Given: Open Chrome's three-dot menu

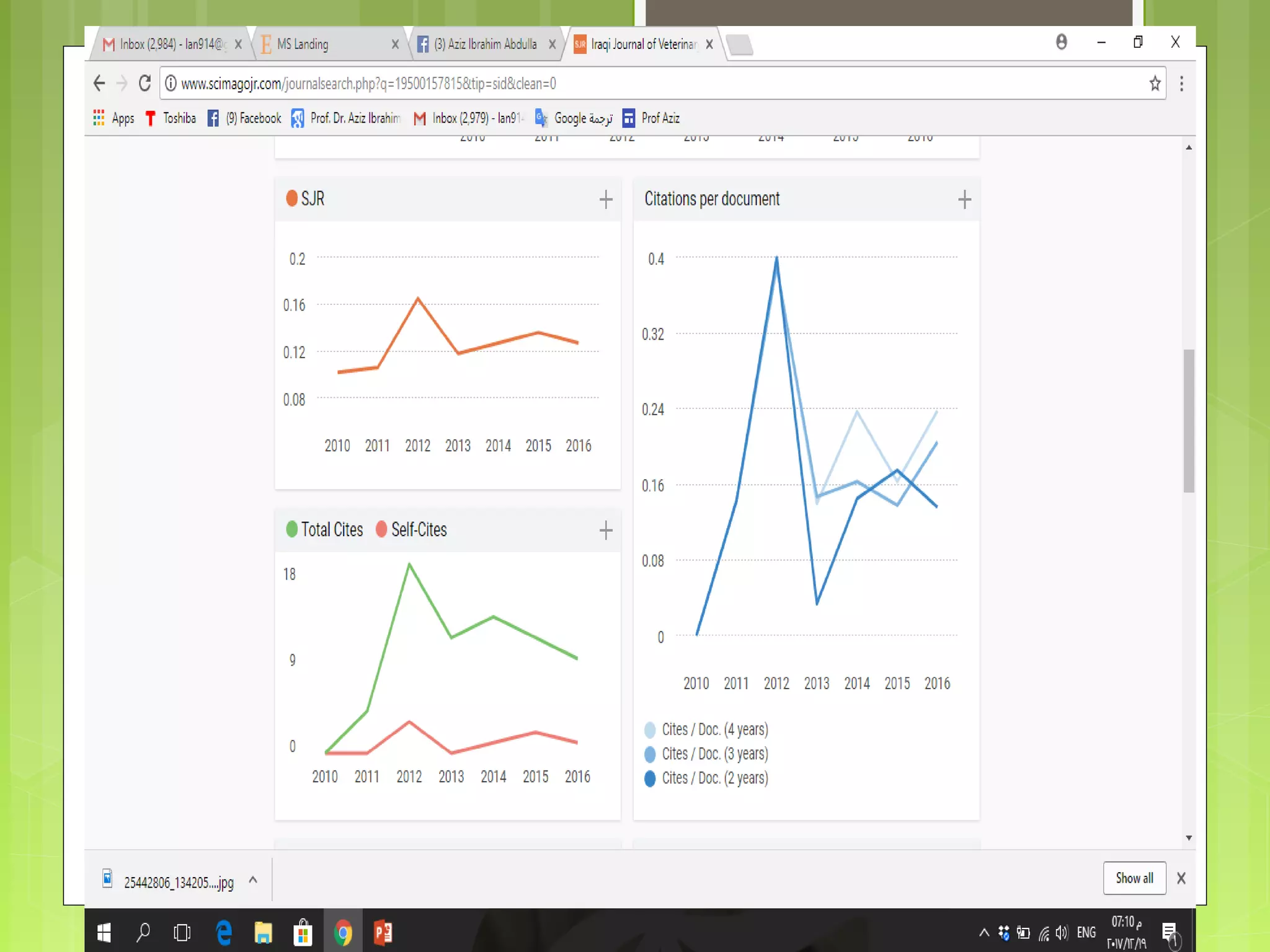Looking at the screenshot, I should (x=1181, y=84).
